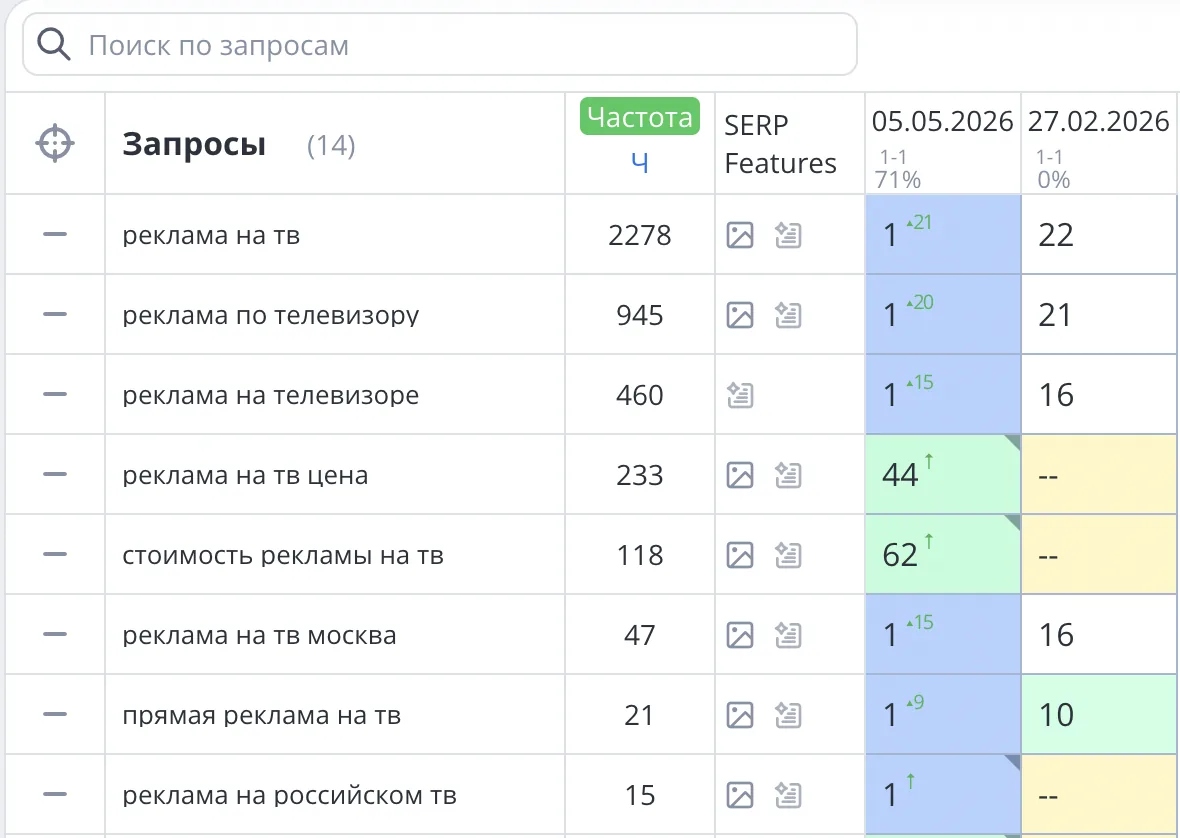Click the image icon for 'реклама на тв'
This screenshot has height=838, width=1180.
tap(740, 235)
